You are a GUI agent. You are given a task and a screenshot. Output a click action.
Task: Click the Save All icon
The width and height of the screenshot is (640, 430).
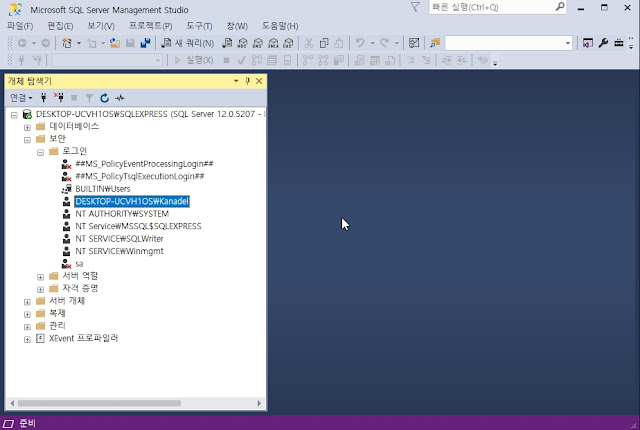145,43
